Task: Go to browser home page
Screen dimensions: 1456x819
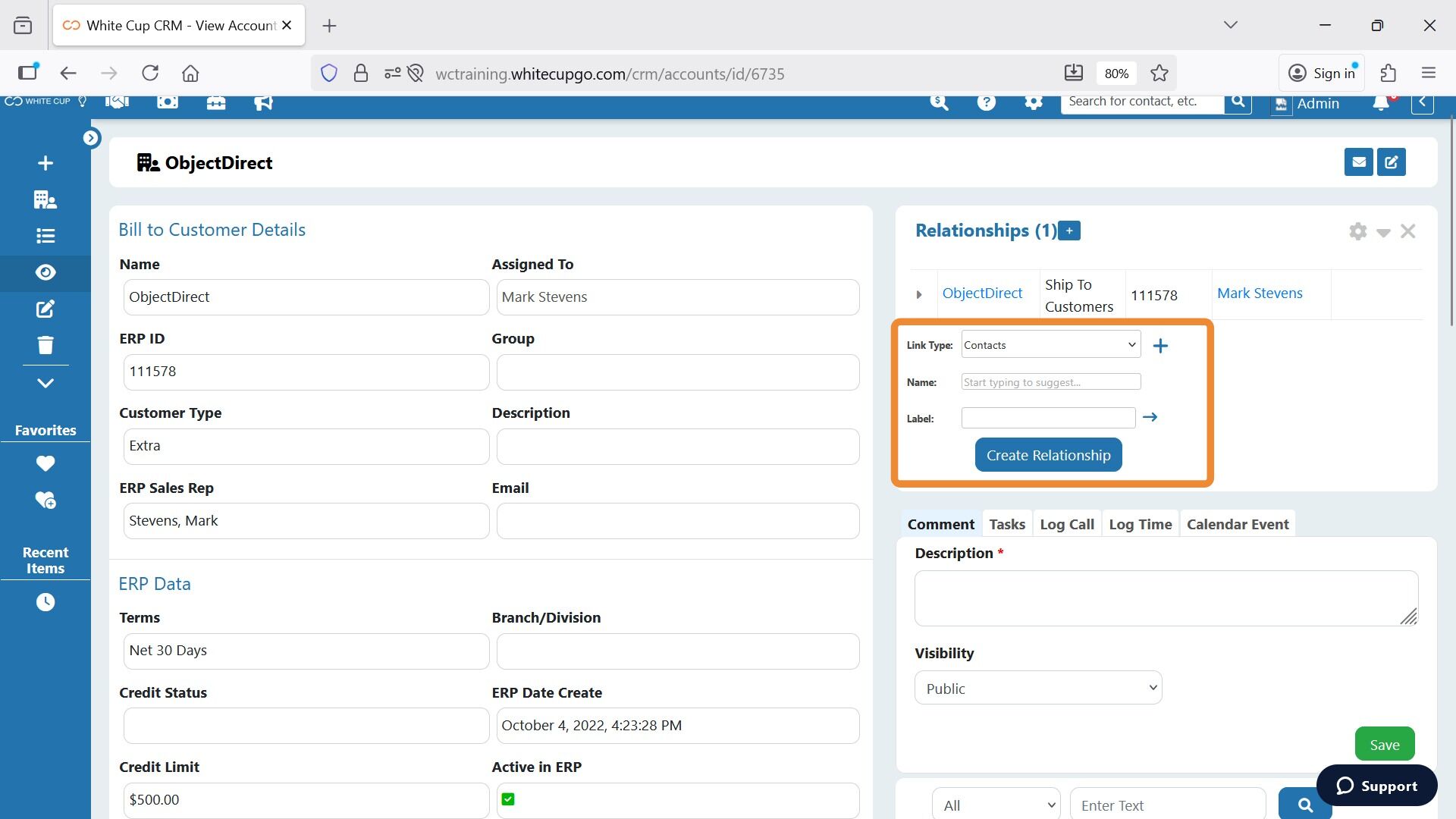Action: pyautogui.click(x=190, y=73)
